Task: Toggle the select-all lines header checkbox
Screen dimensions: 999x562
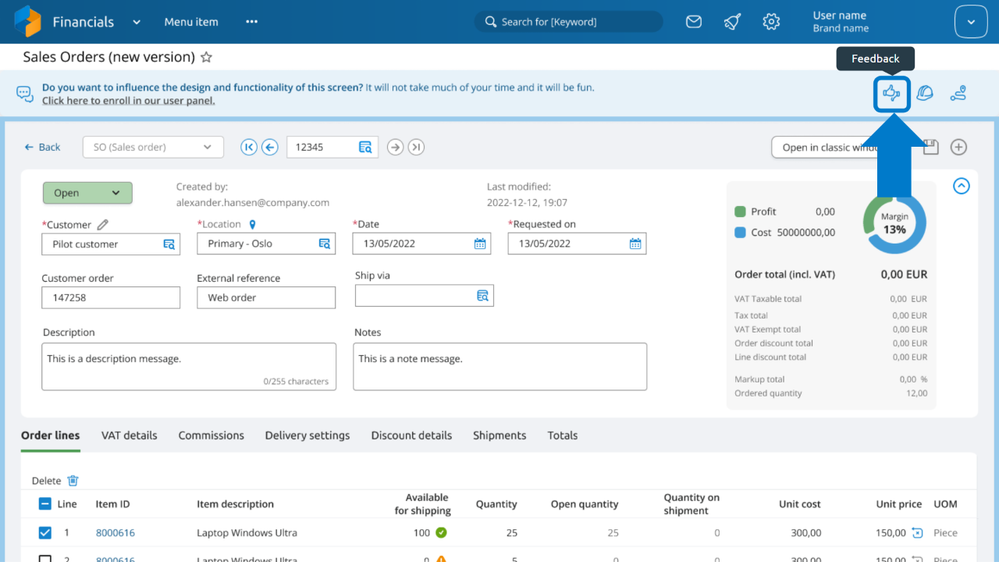Action: pos(45,504)
